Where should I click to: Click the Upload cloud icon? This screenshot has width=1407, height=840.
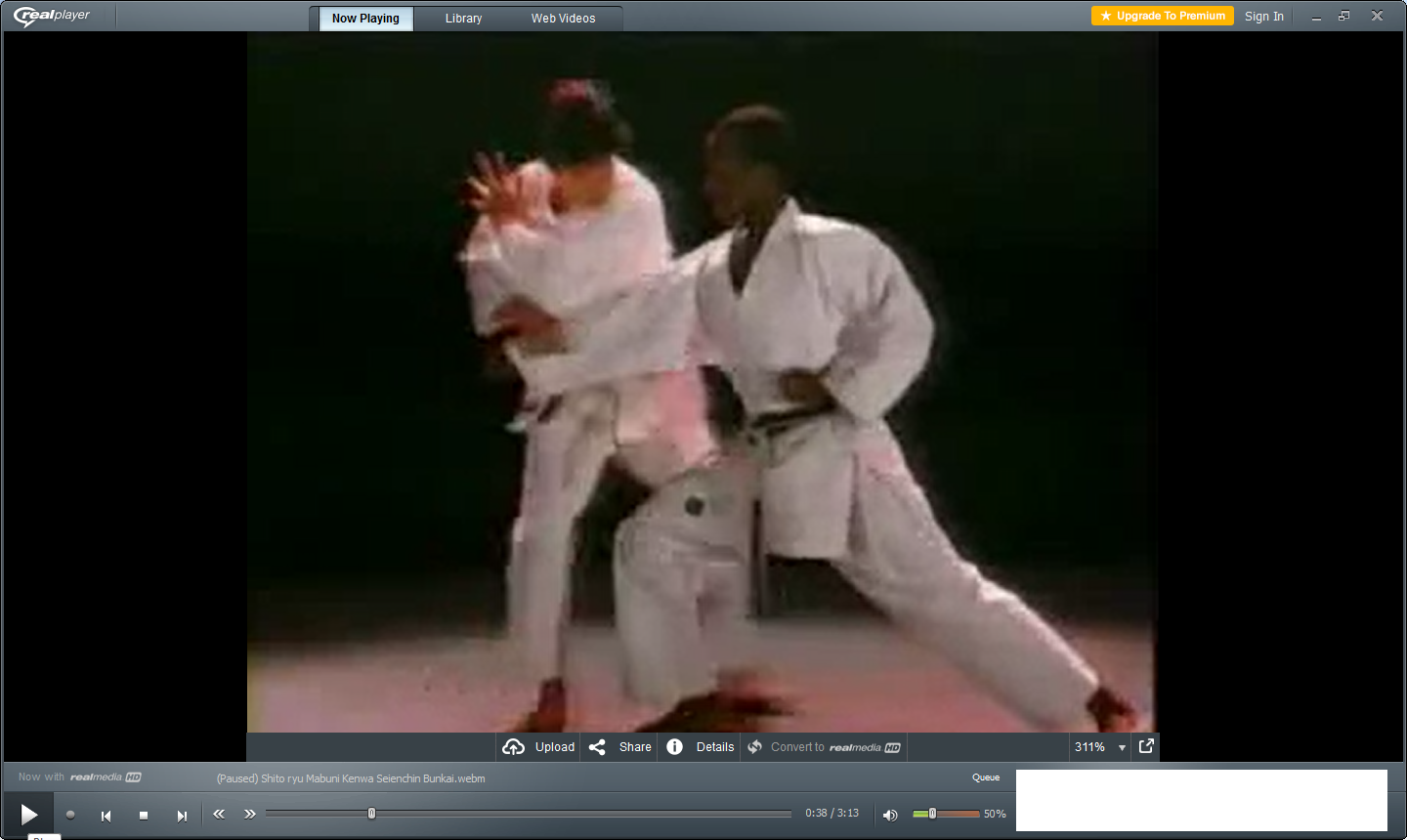click(x=514, y=746)
